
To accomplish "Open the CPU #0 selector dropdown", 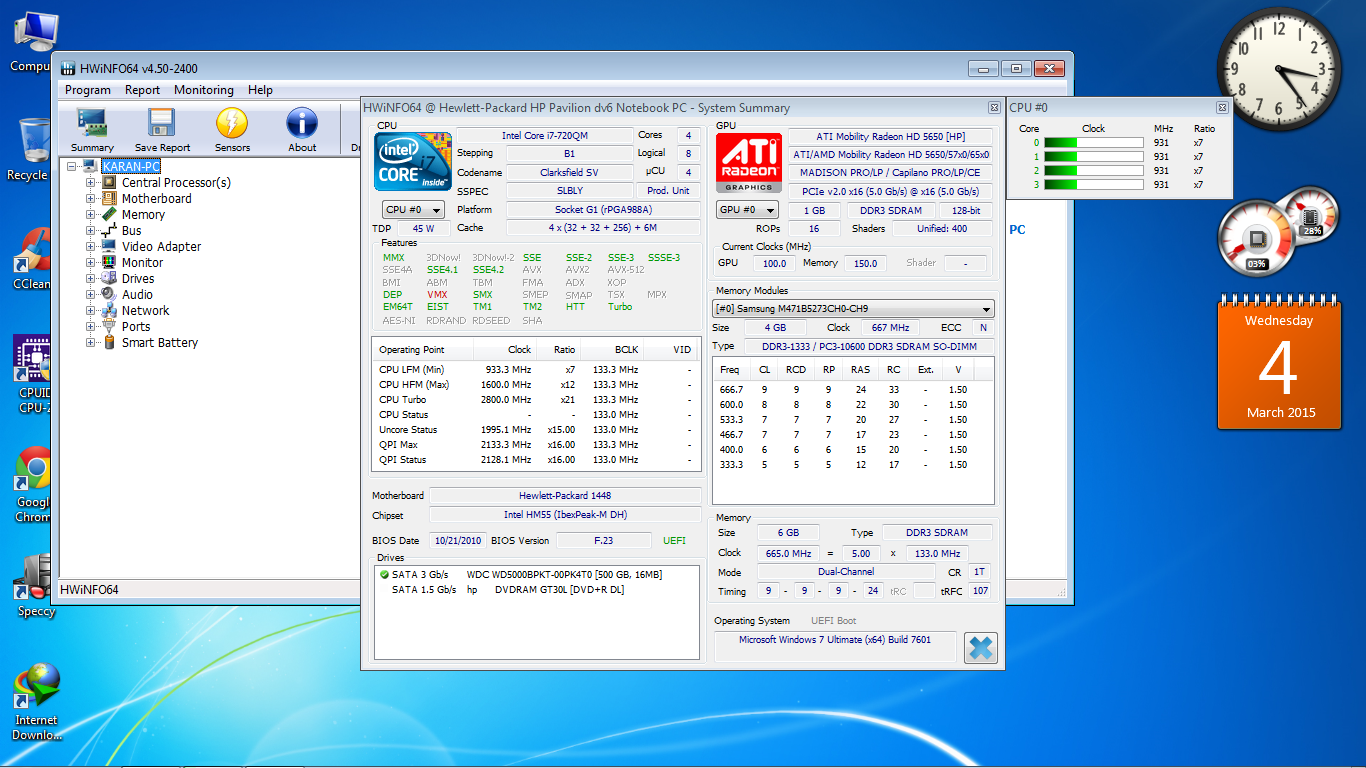I will point(413,210).
